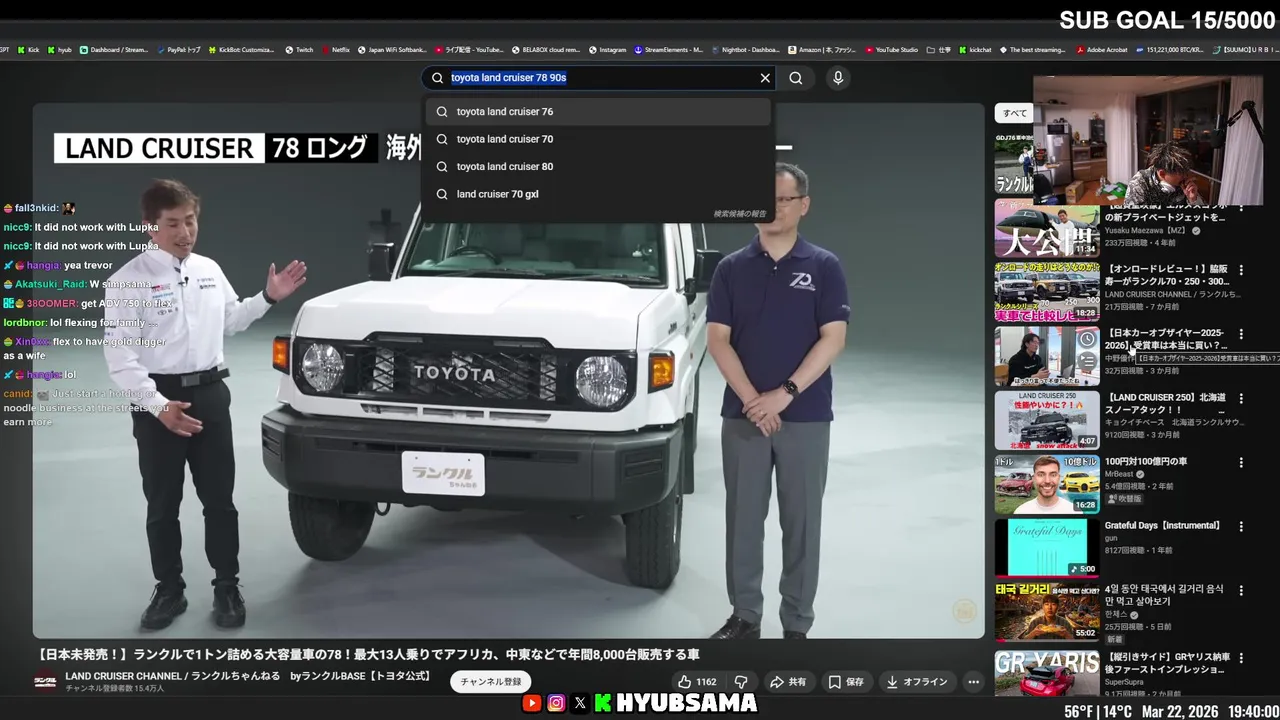Open the Kick bookmark
1280x720 pixels.
point(27,49)
